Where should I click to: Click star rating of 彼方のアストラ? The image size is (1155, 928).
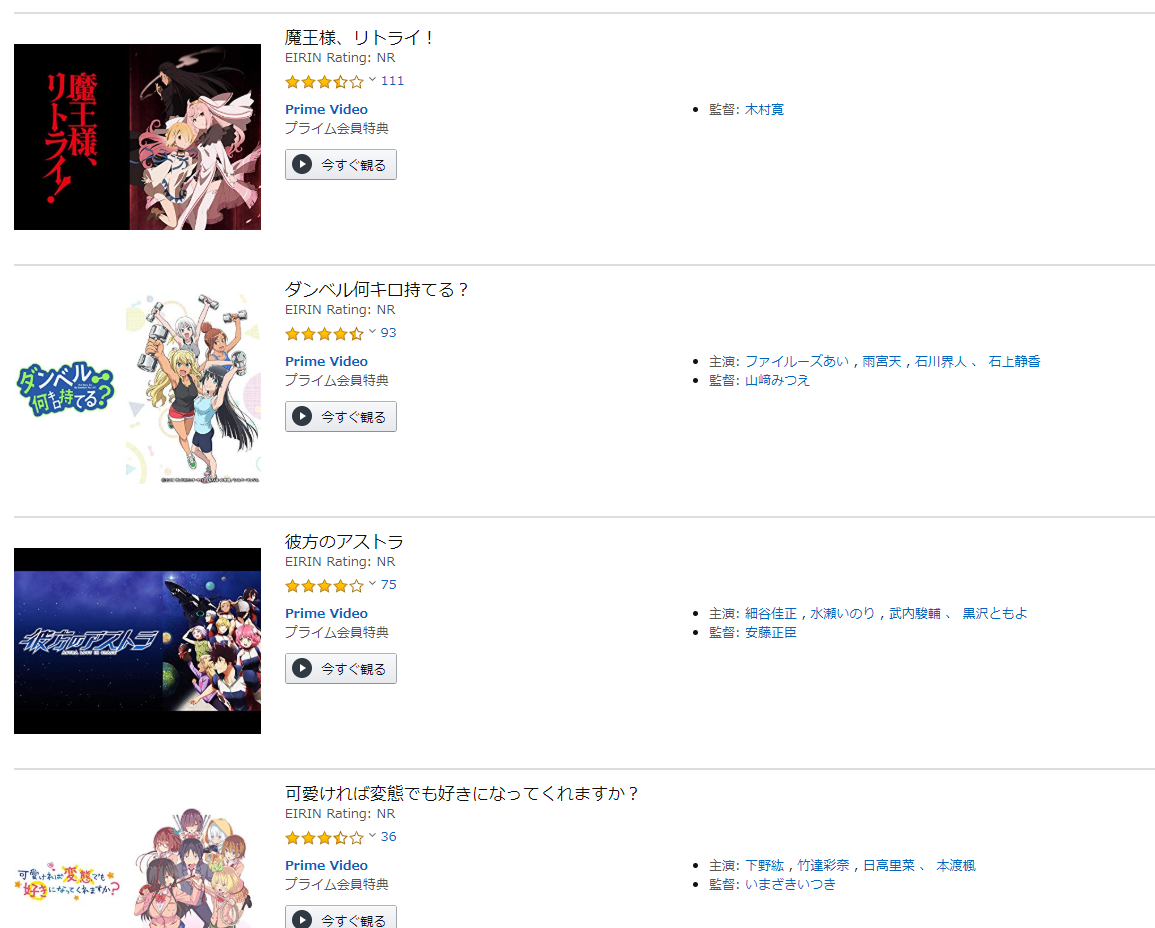pyautogui.click(x=324, y=586)
